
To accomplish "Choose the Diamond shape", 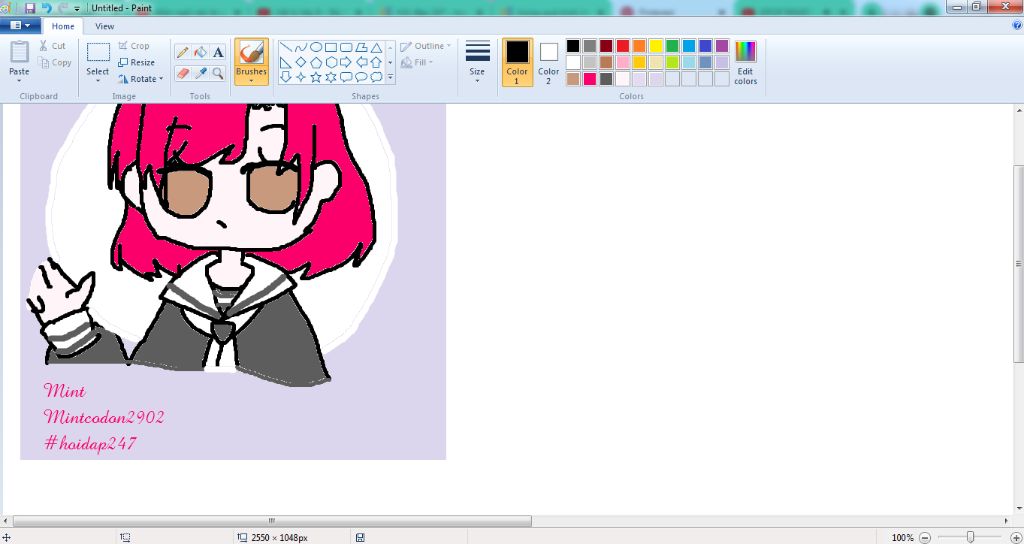I will [x=300, y=63].
